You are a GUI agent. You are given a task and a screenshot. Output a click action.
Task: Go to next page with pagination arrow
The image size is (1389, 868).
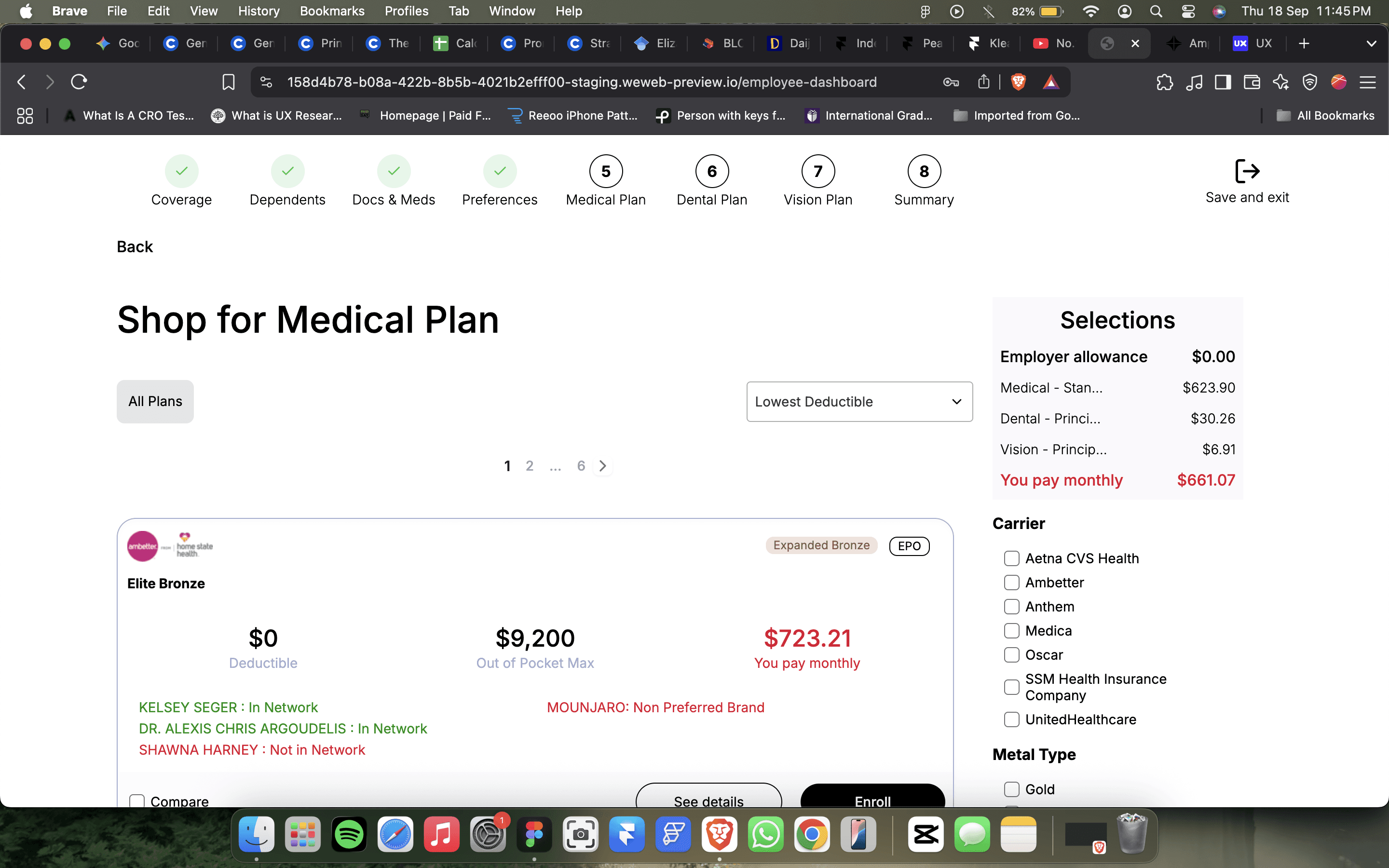pyautogui.click(x=603, y=465)
